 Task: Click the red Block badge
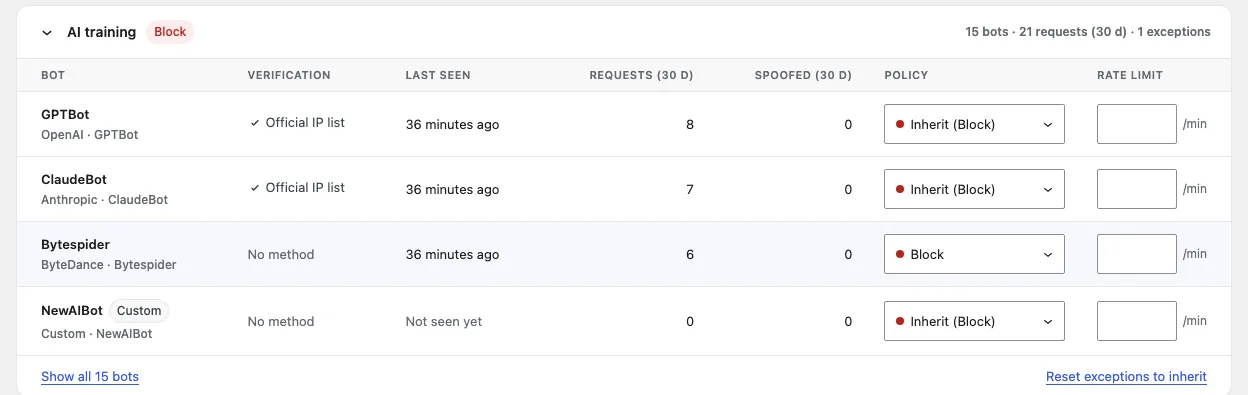click(x=170, y=32)
